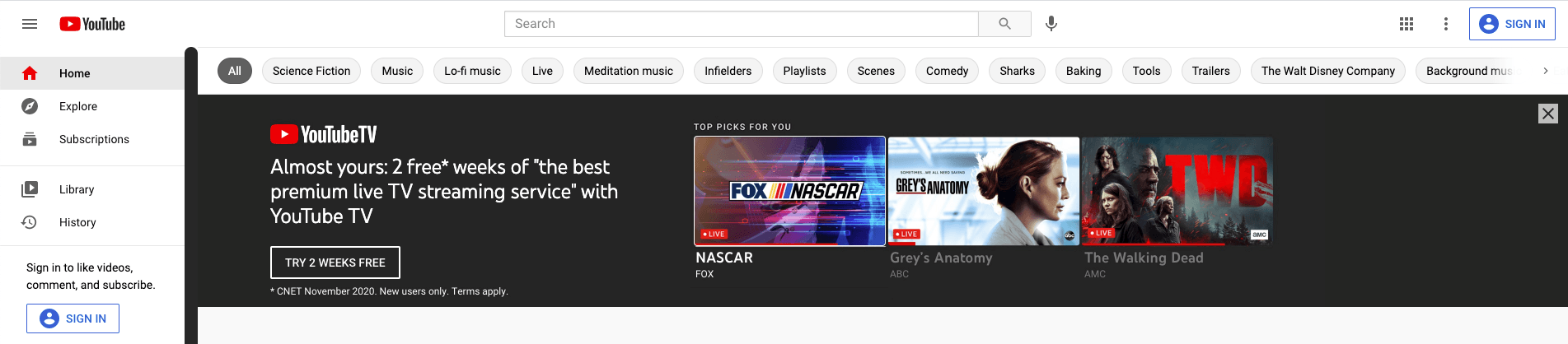Click the YouTube TV logo
Image resolution: width=1568 pixels, height=344 pixels.
[323, 134]
